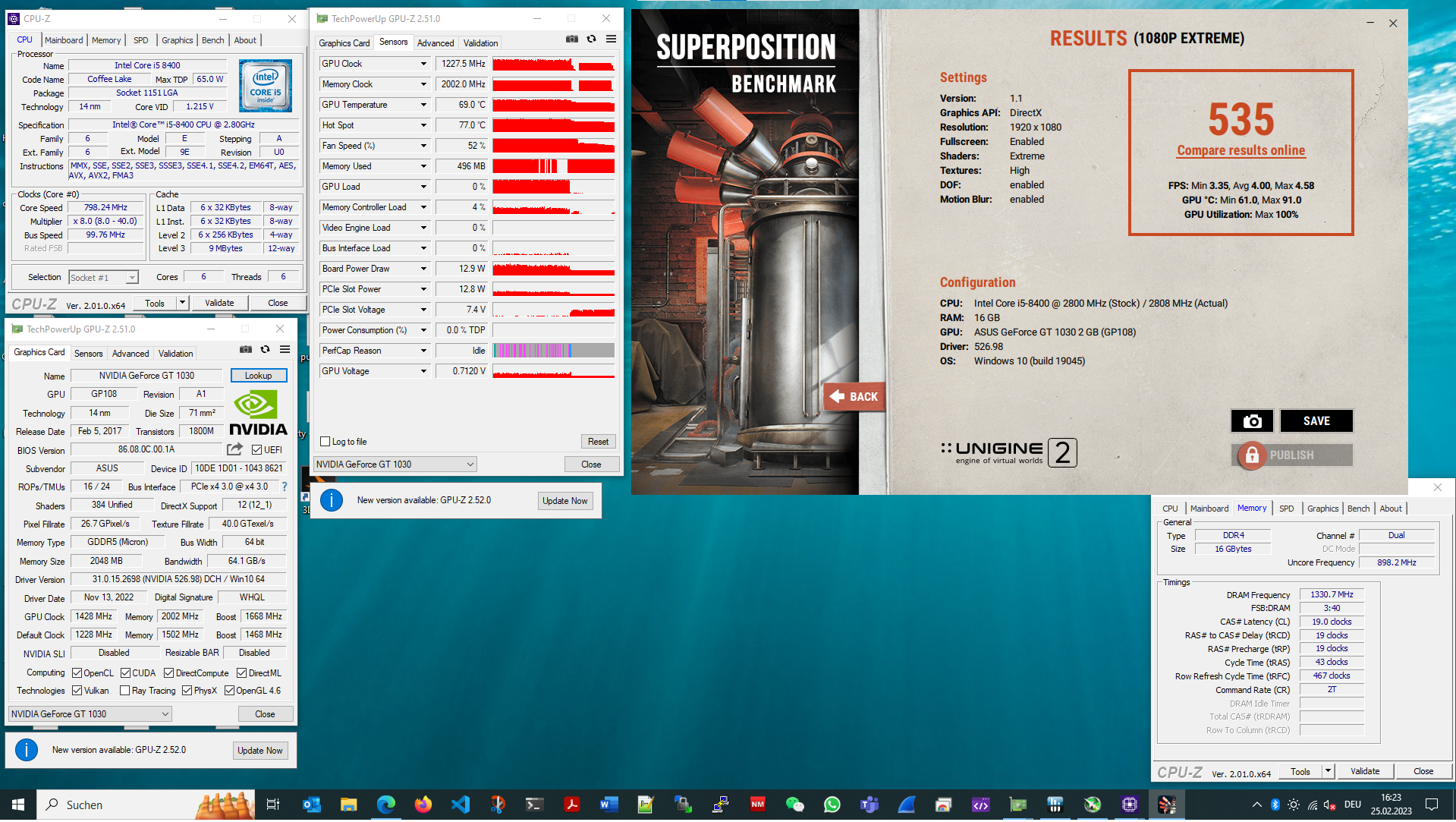
Task: Toggle the DirectCompute checkbox
Action: coord(169,673)
